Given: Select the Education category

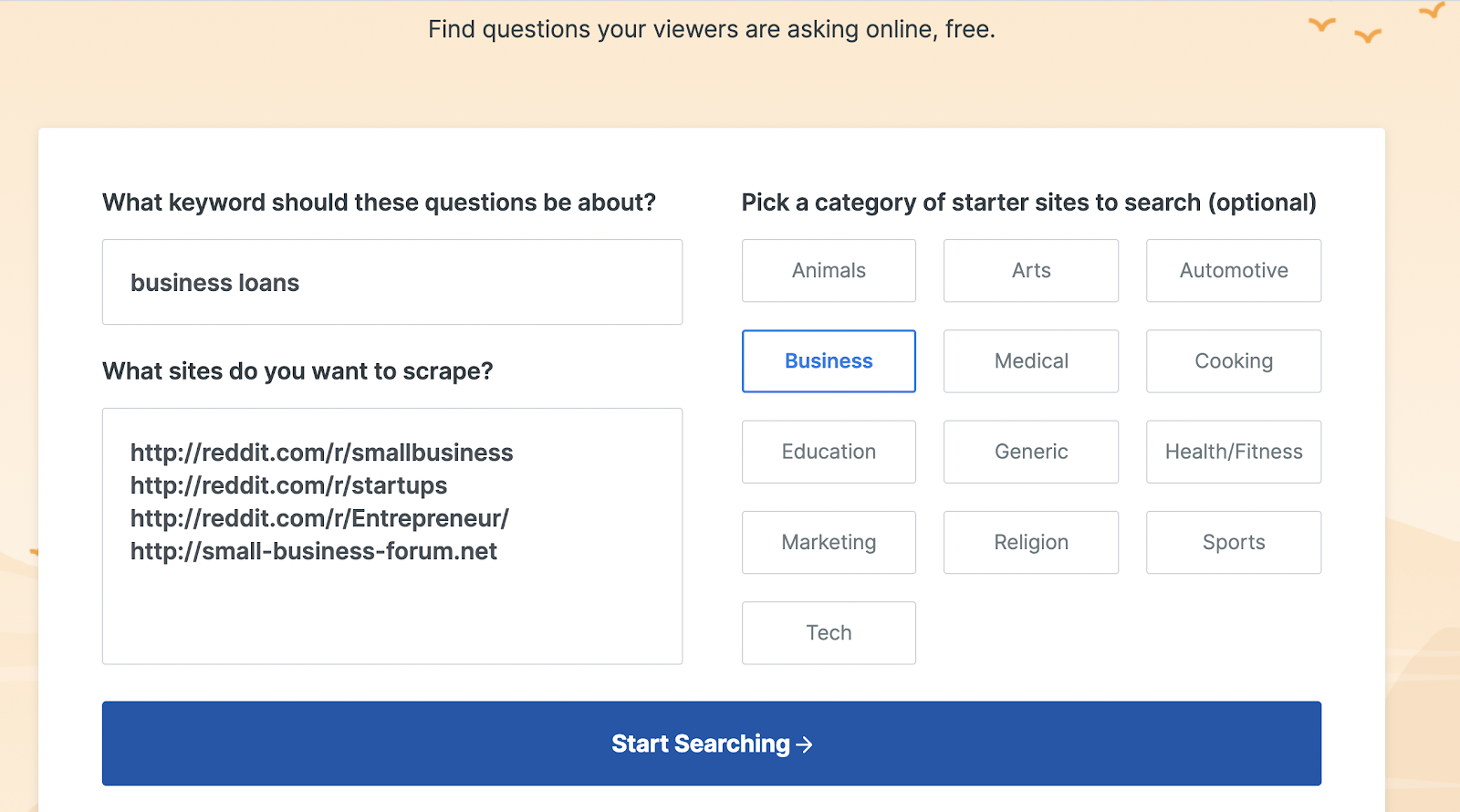Looking at the screenshot, I should pyautogui.click(x=829, y=452).
